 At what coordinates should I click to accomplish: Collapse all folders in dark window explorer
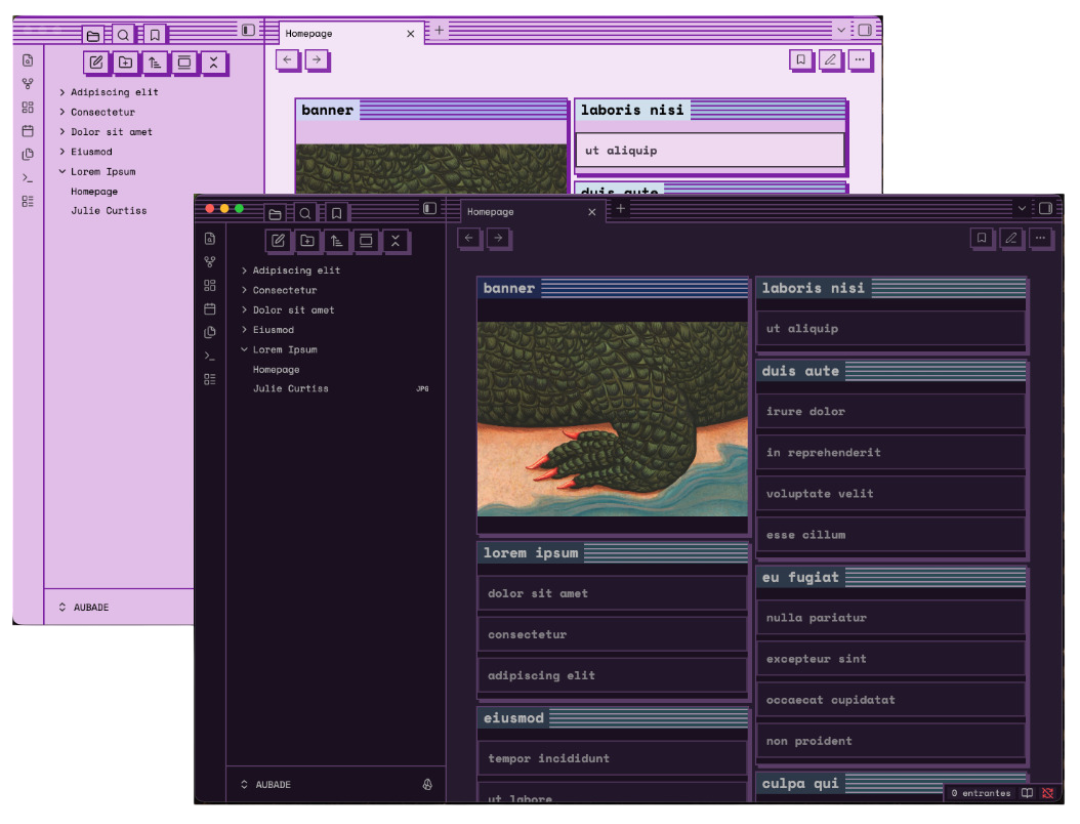coord(395,240)
